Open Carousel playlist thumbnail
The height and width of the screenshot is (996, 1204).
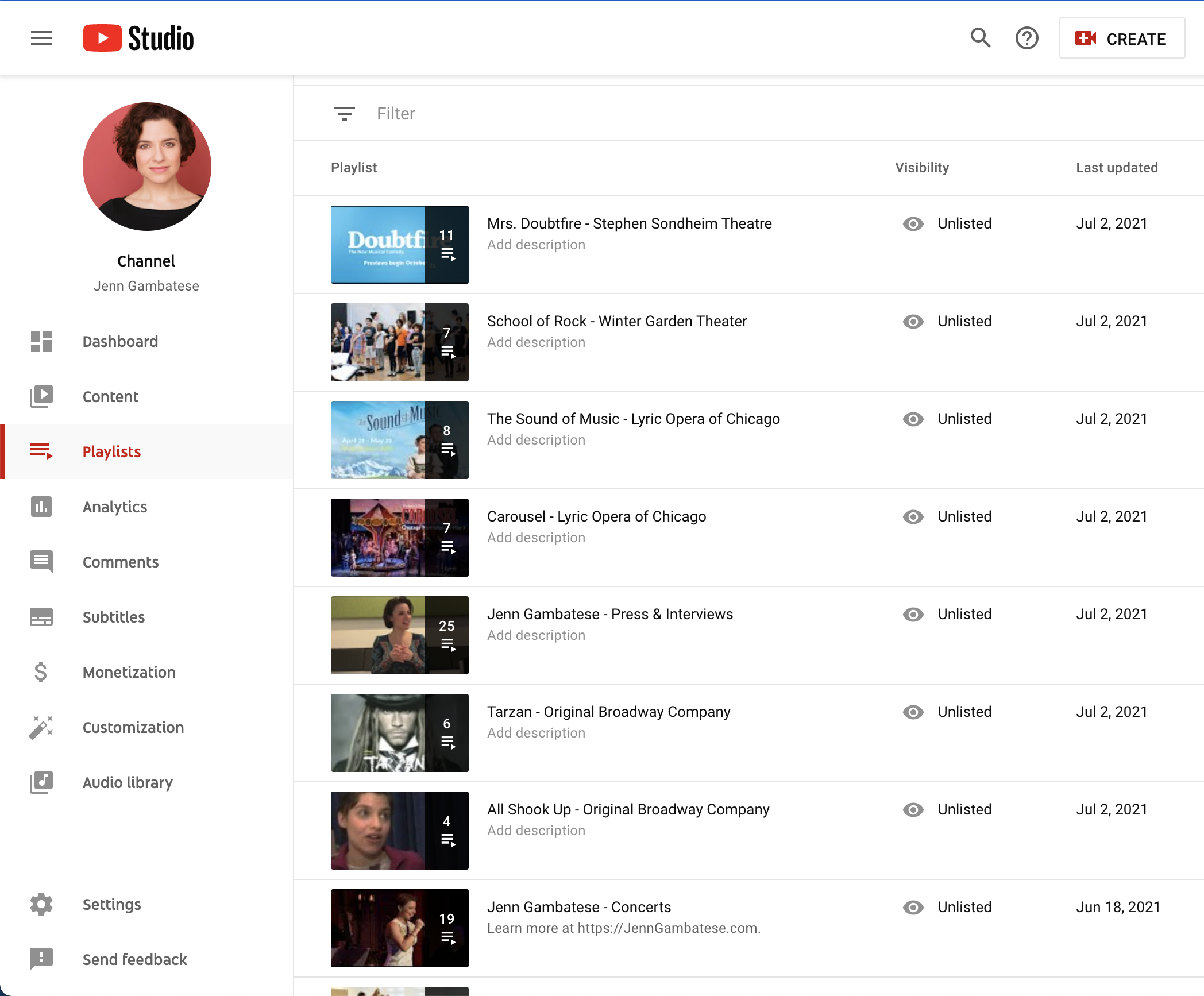click(x=400, y=538)
